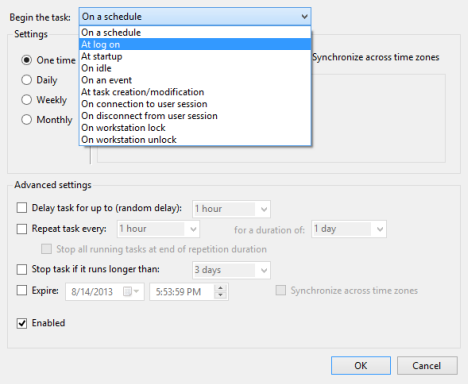Open the Repeat task every 1 hour dropdown
This screenshot has height=384, width=468.
click(158, 229)
